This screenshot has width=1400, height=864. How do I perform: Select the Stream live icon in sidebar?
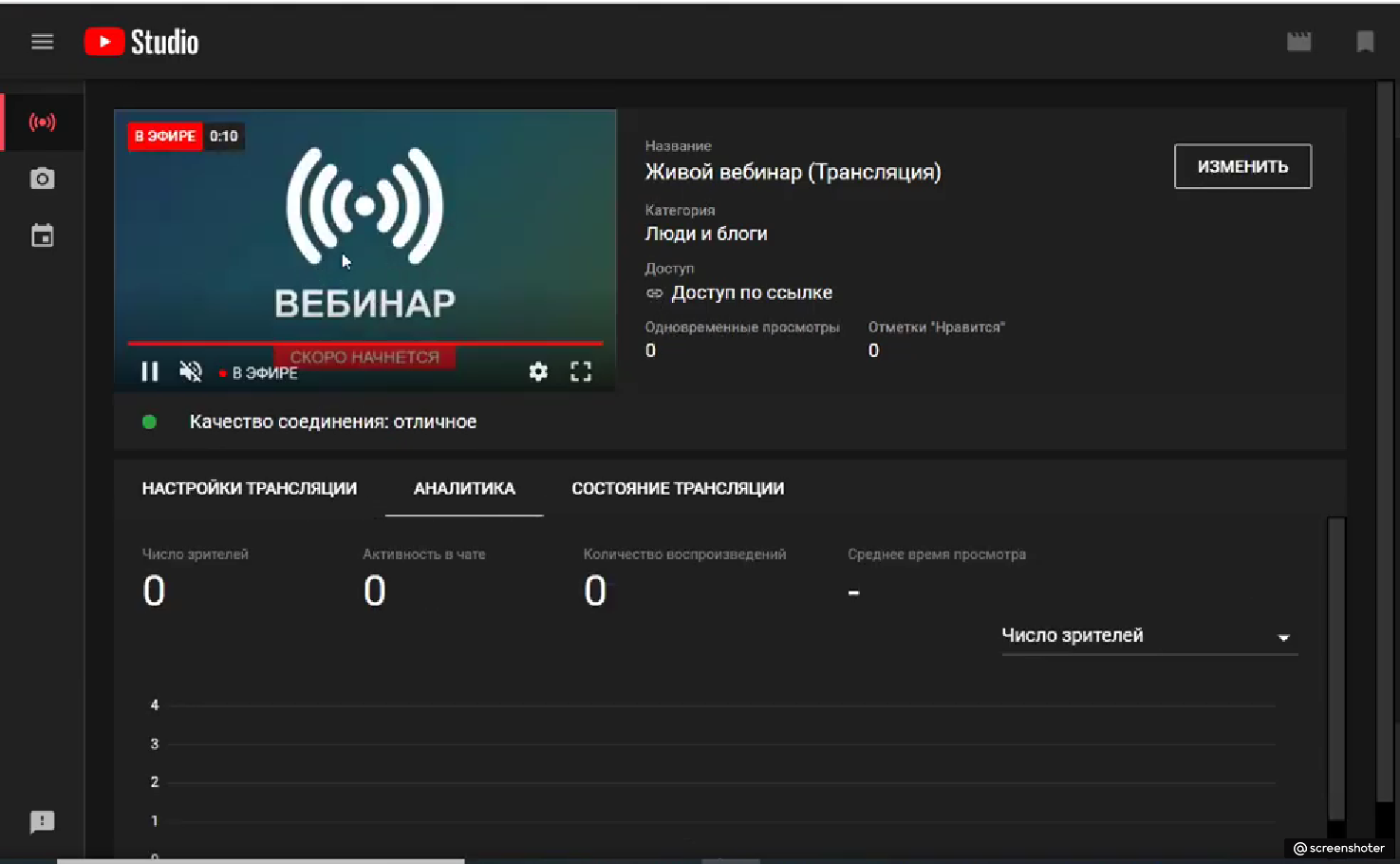tap(42, 122)
